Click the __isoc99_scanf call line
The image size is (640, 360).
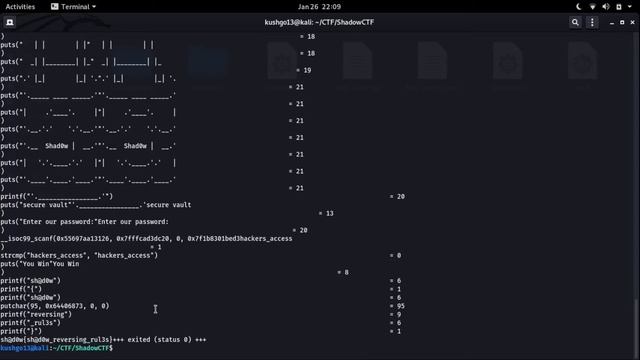[146, 238]
